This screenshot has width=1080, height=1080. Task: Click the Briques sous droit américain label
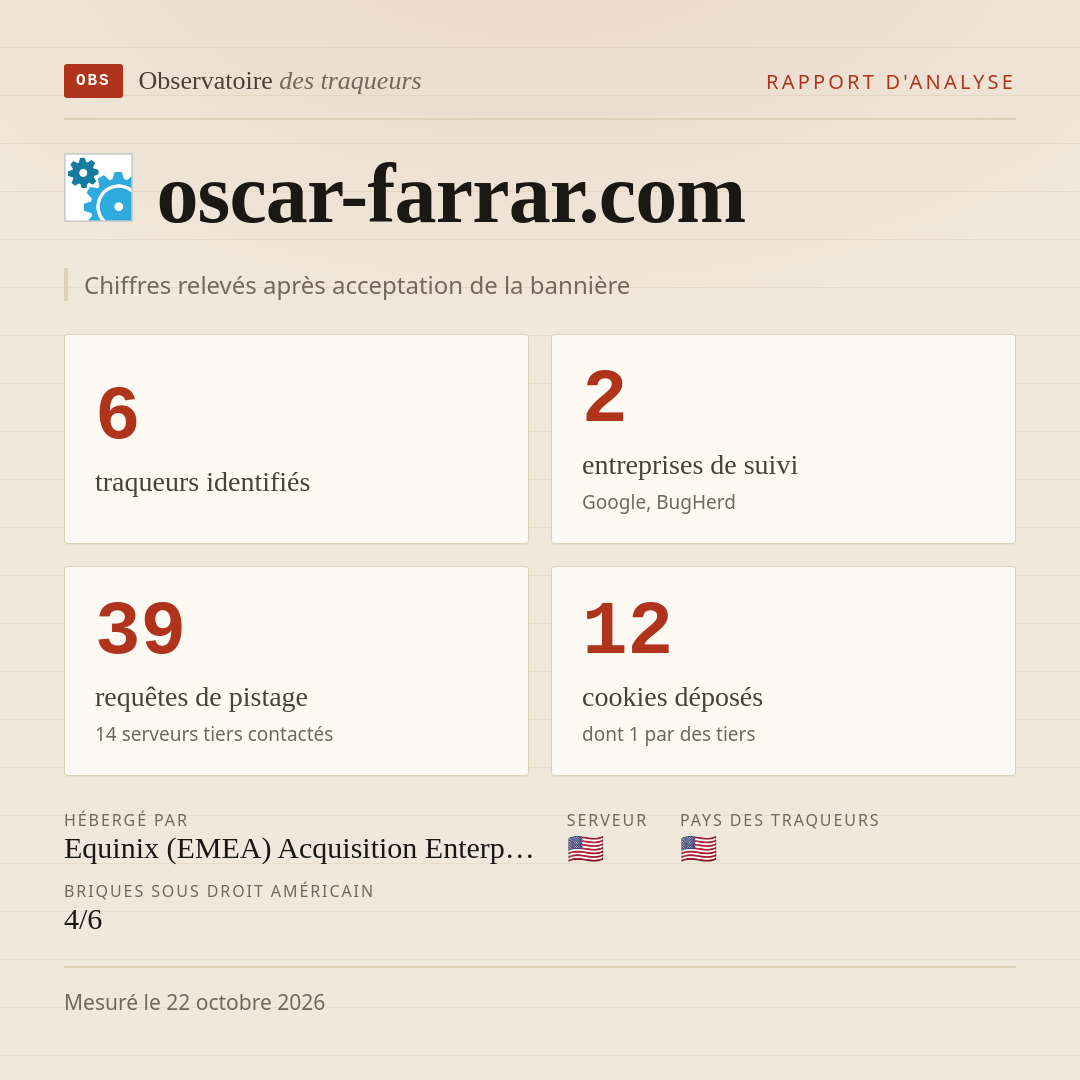click(x=219, y=891)
